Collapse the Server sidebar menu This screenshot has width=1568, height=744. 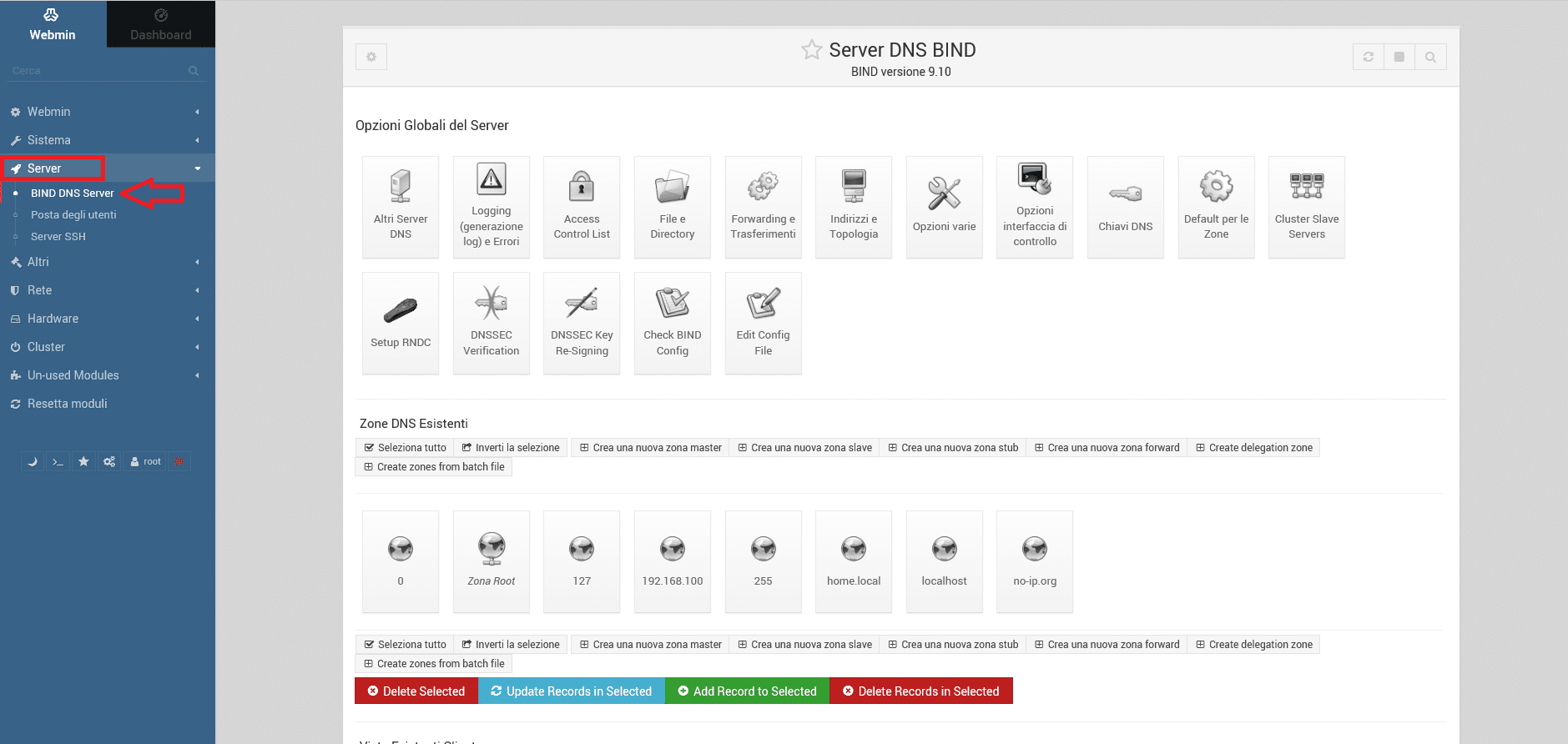point(108,168)
